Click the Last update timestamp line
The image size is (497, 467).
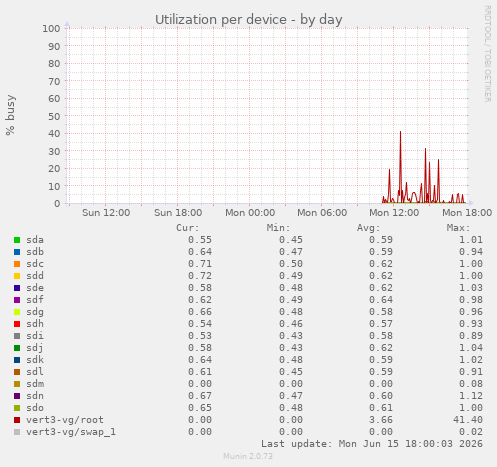(372, 444)
